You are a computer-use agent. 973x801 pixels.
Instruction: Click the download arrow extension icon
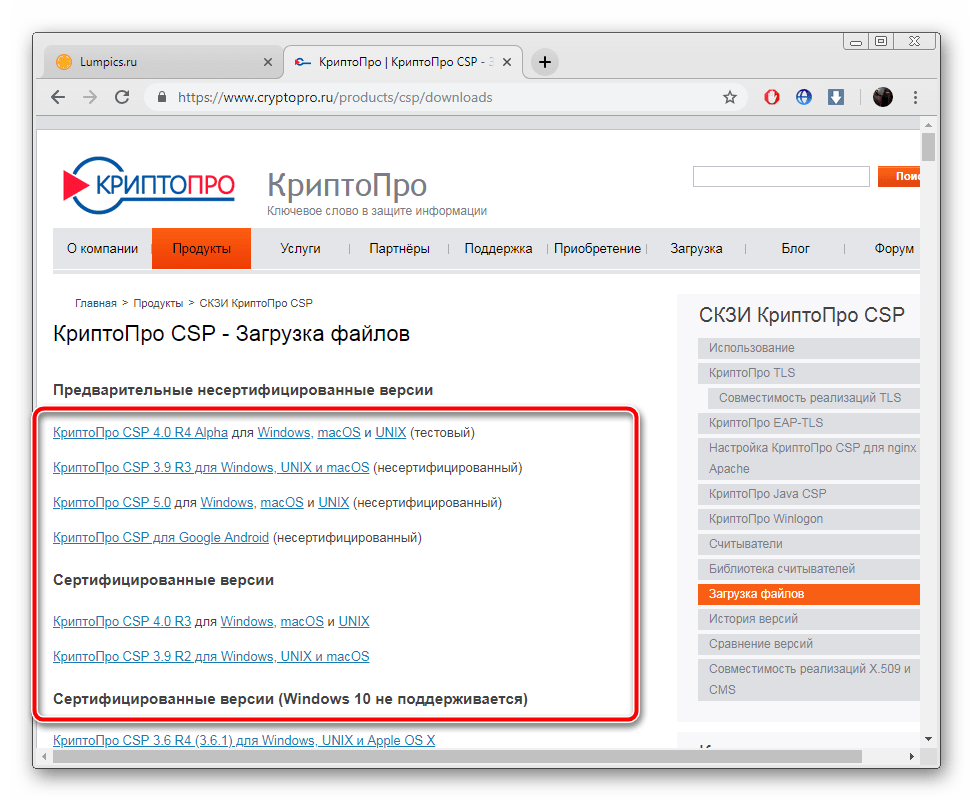[x=836, y=97]
